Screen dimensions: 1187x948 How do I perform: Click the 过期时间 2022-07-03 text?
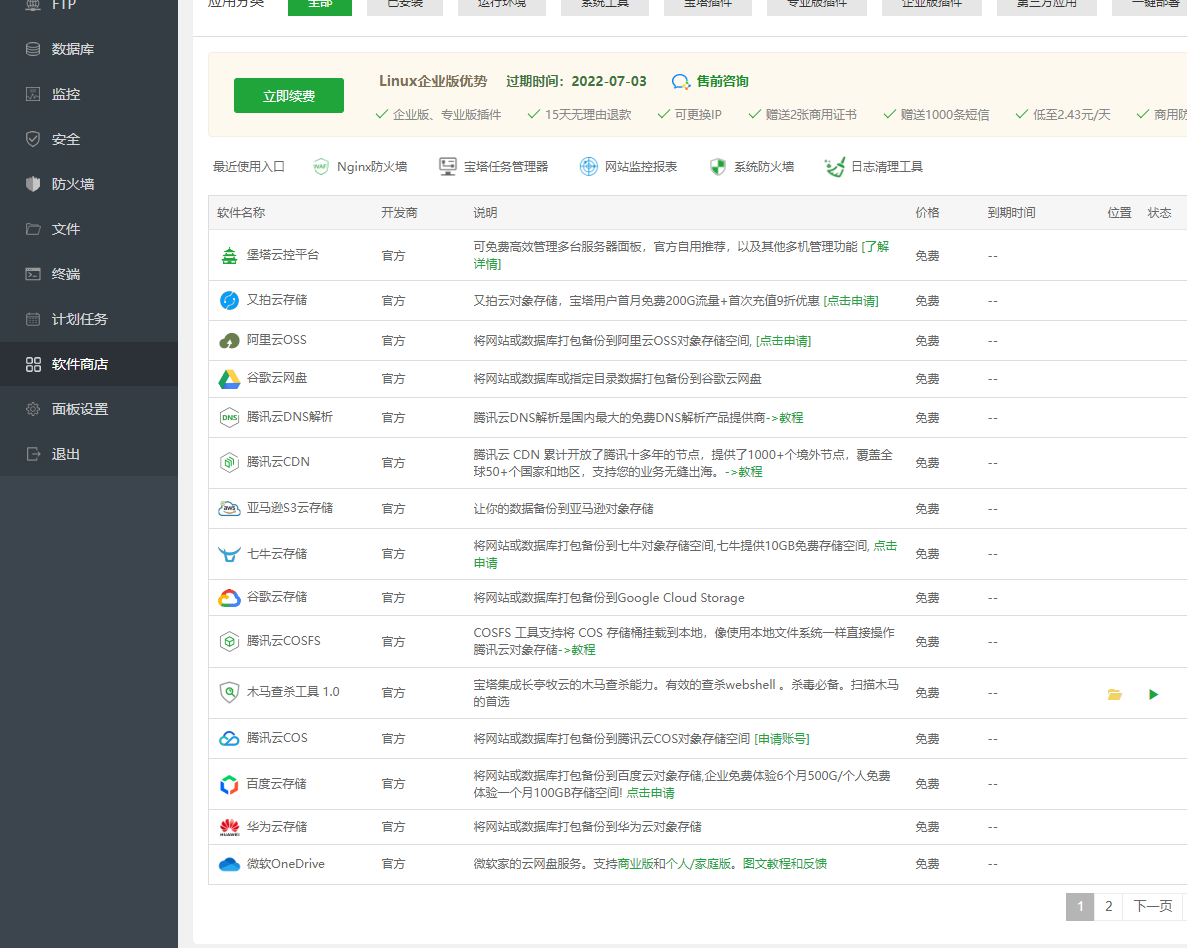pyautogui.click(x=576, y=81)
